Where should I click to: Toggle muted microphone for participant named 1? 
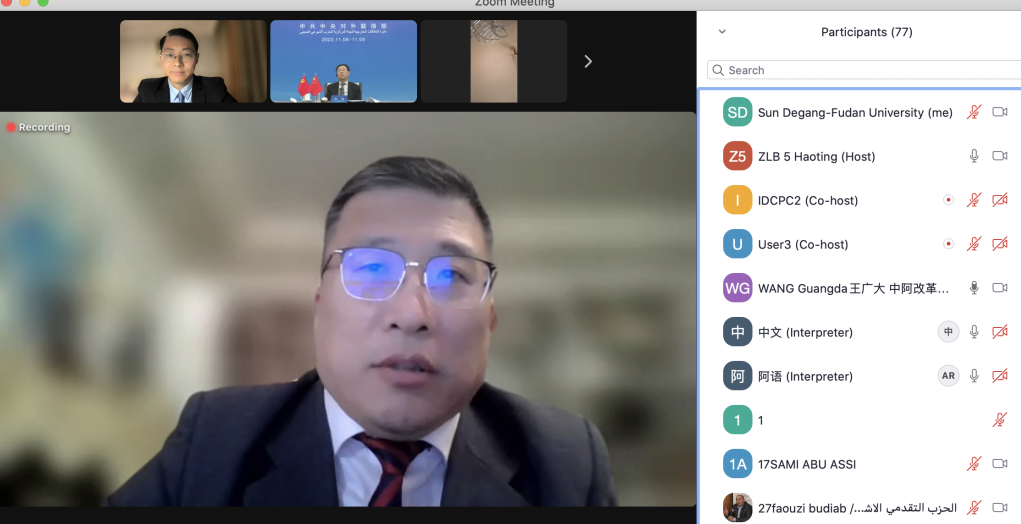(x=999, y=420)
